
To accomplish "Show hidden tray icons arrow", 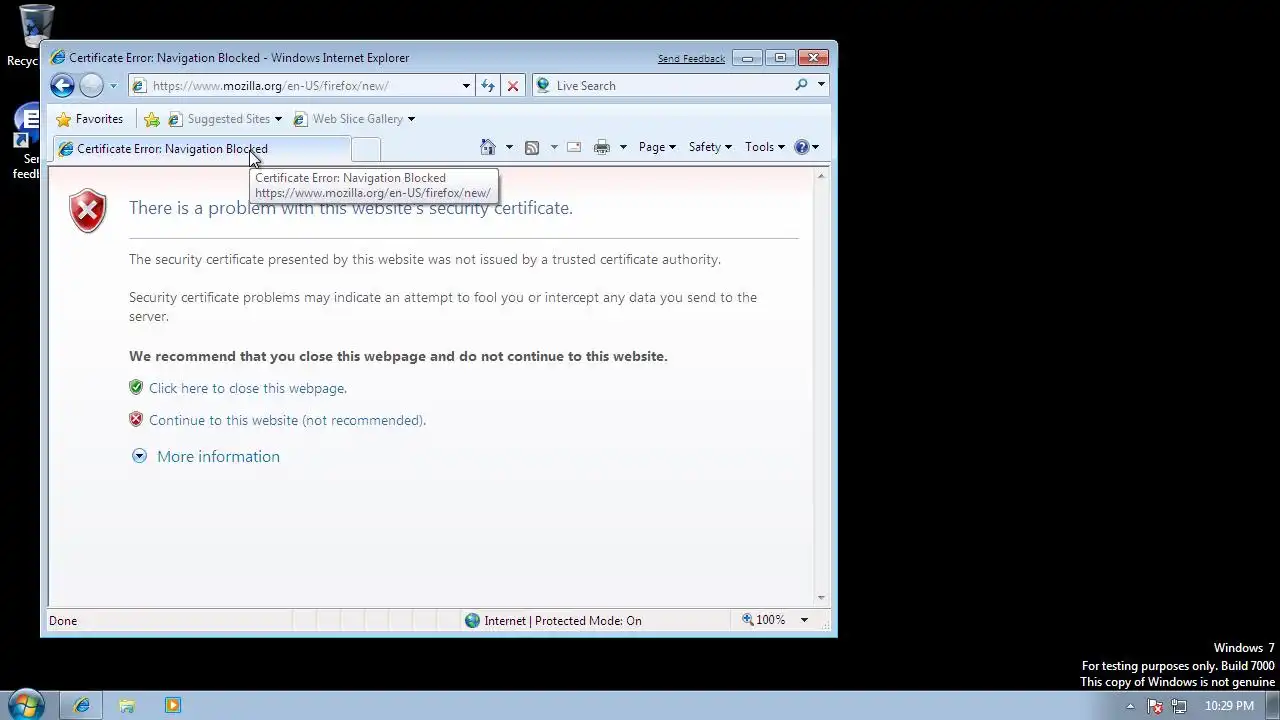I will (x=1130, y=706).
